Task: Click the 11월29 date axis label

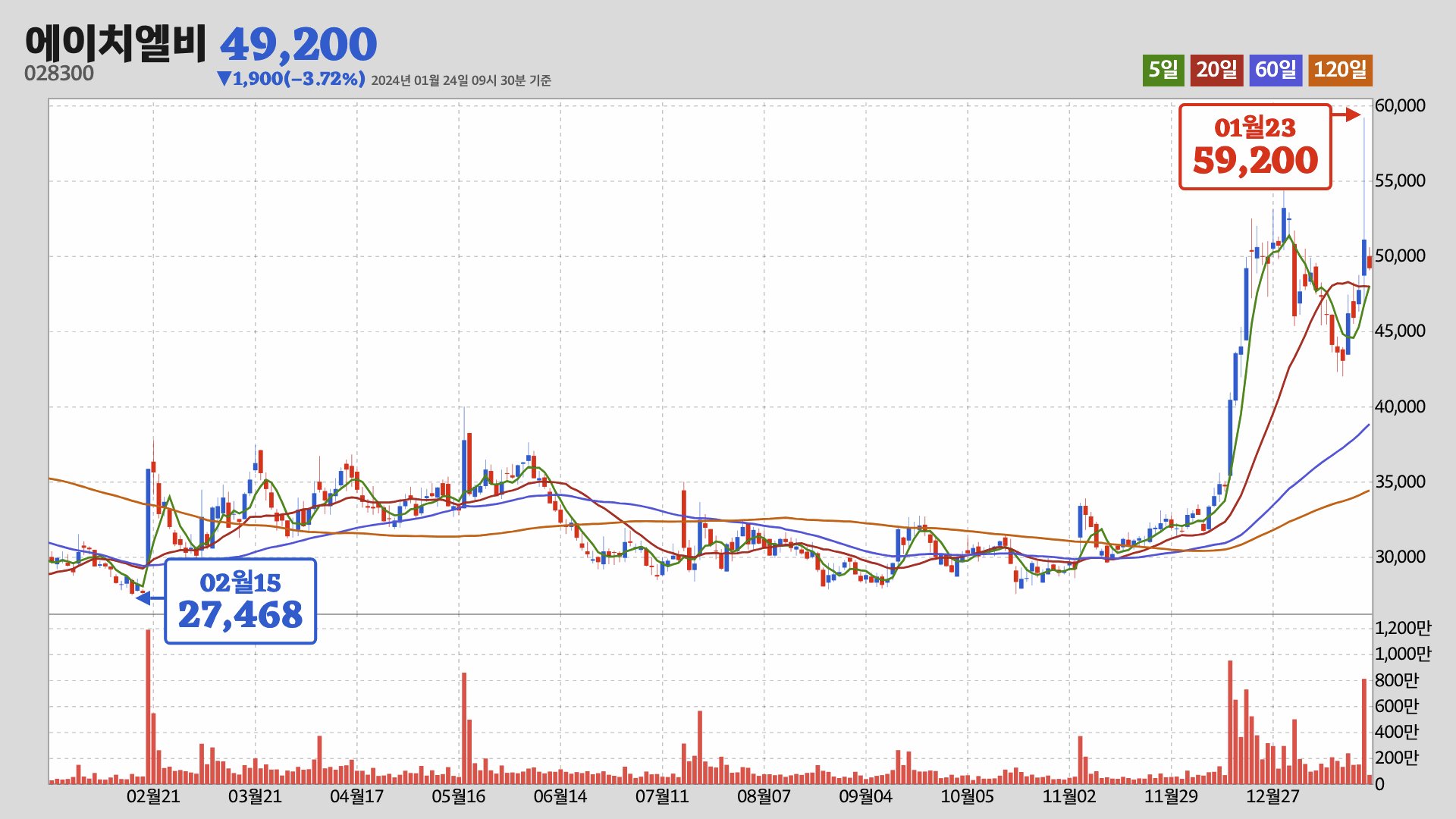Action: pyautogui.click(x=1171, y=796)
